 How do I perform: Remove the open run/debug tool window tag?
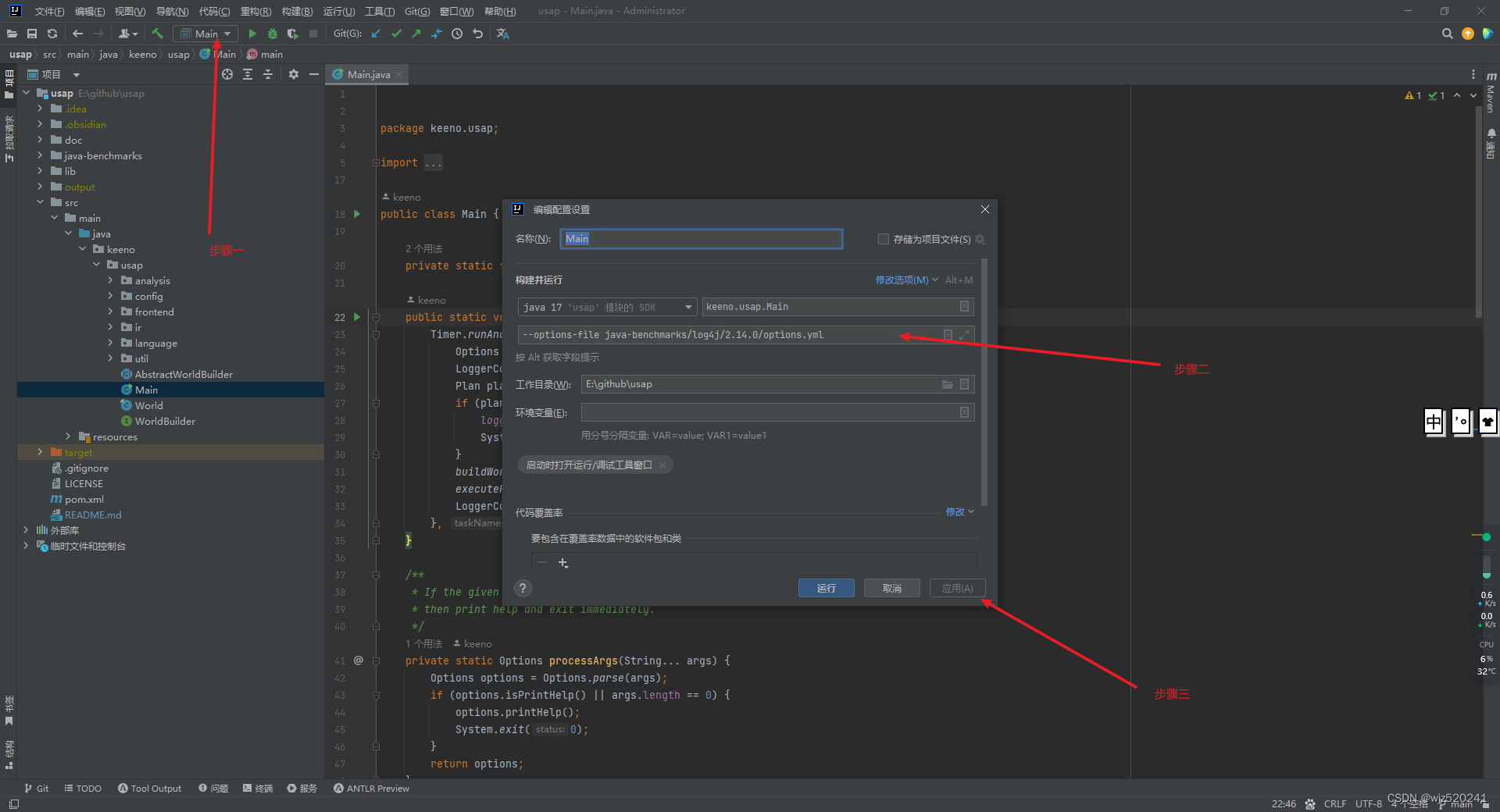[x=662, y=465]
